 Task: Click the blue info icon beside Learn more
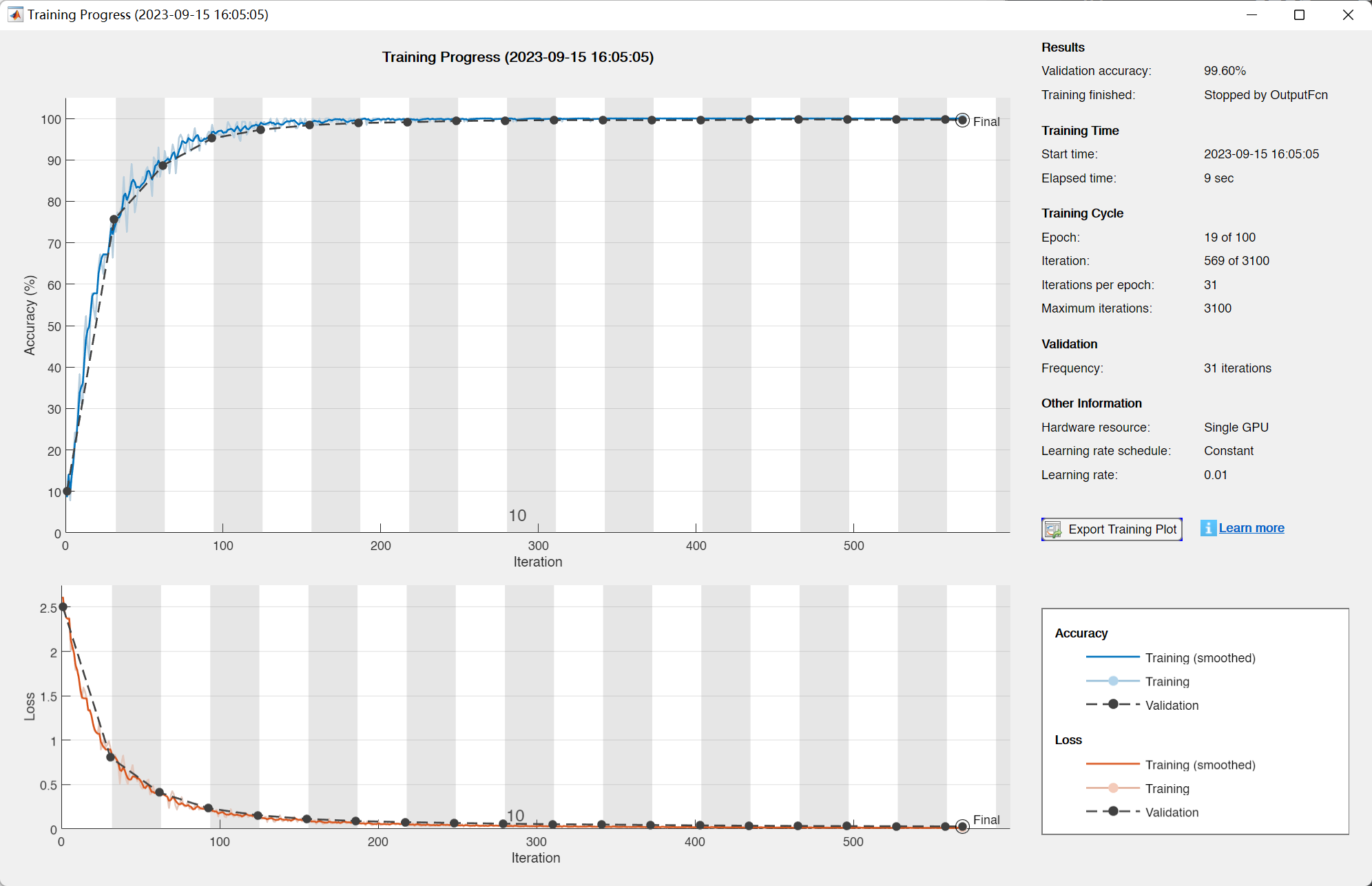click(x=1207, y=528)
